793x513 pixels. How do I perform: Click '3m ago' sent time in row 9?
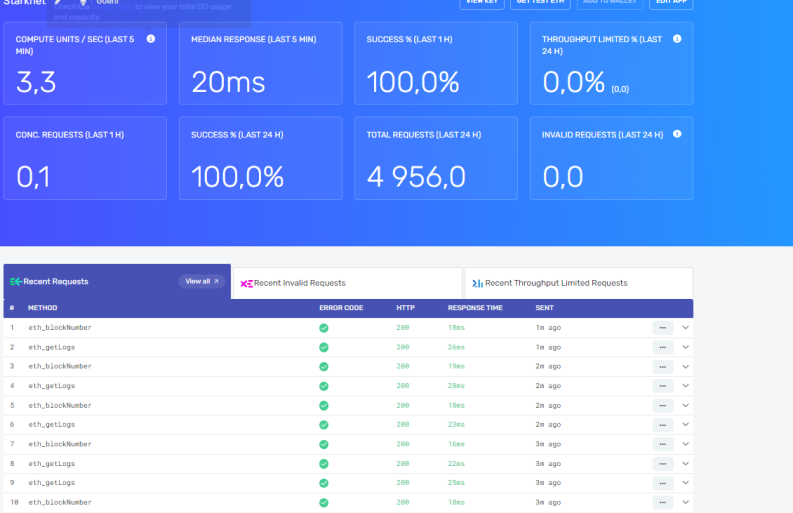tap(548, 483)
